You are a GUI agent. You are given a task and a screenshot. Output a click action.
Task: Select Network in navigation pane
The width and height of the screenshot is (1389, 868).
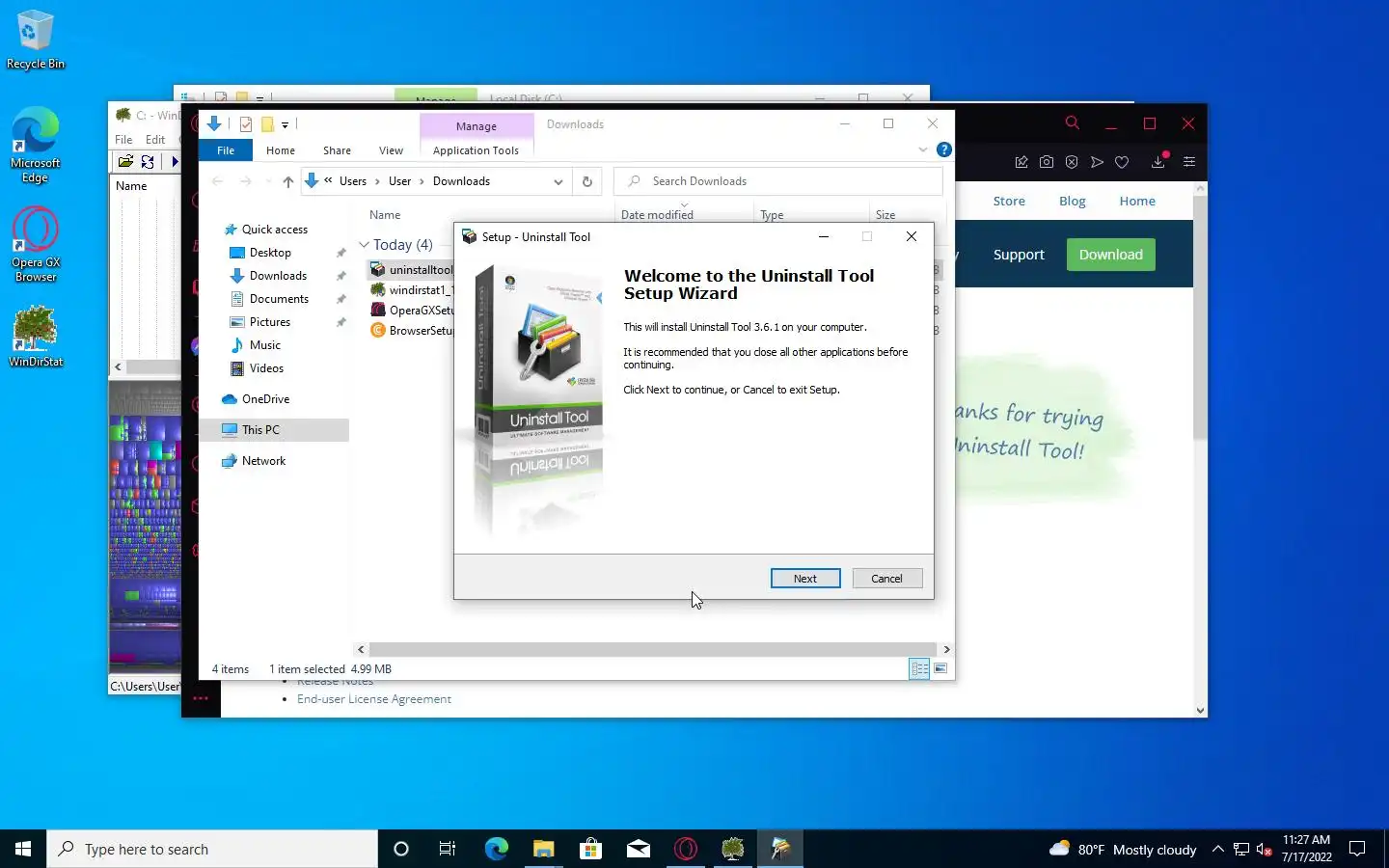(x=263, y=461)
